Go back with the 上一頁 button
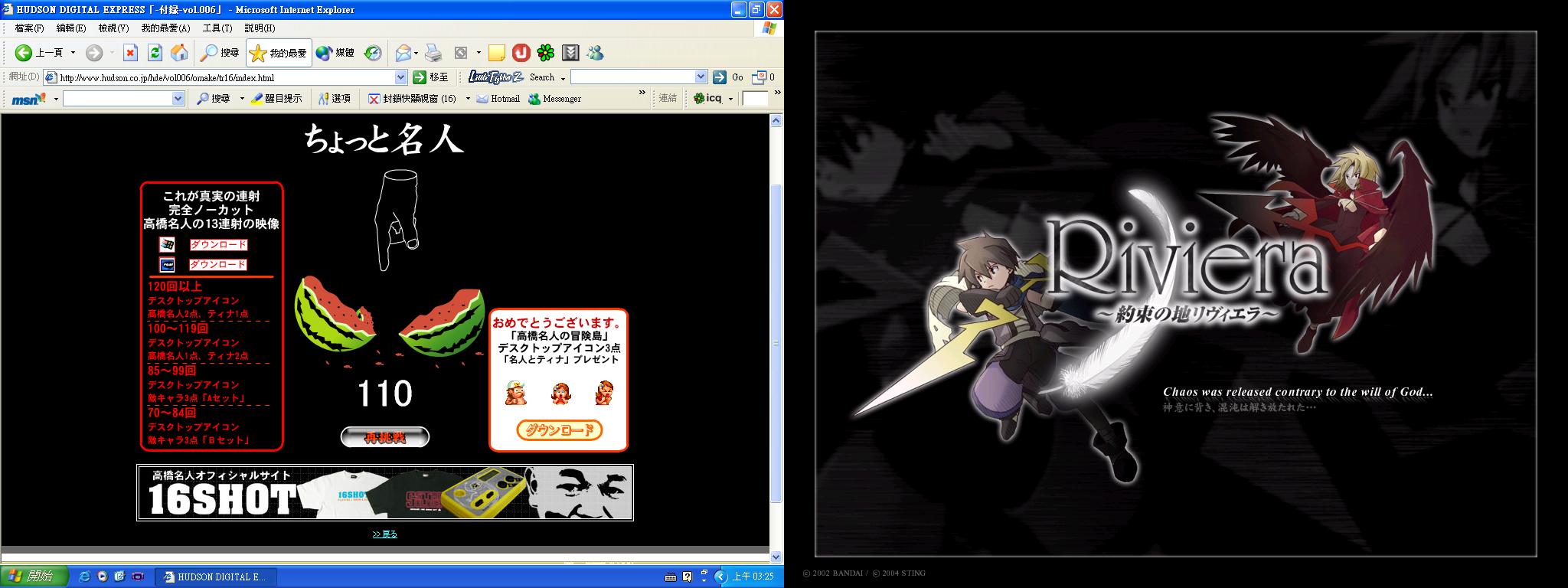The width and height of the screenshot is (1568, 588). tap(39, 53)
